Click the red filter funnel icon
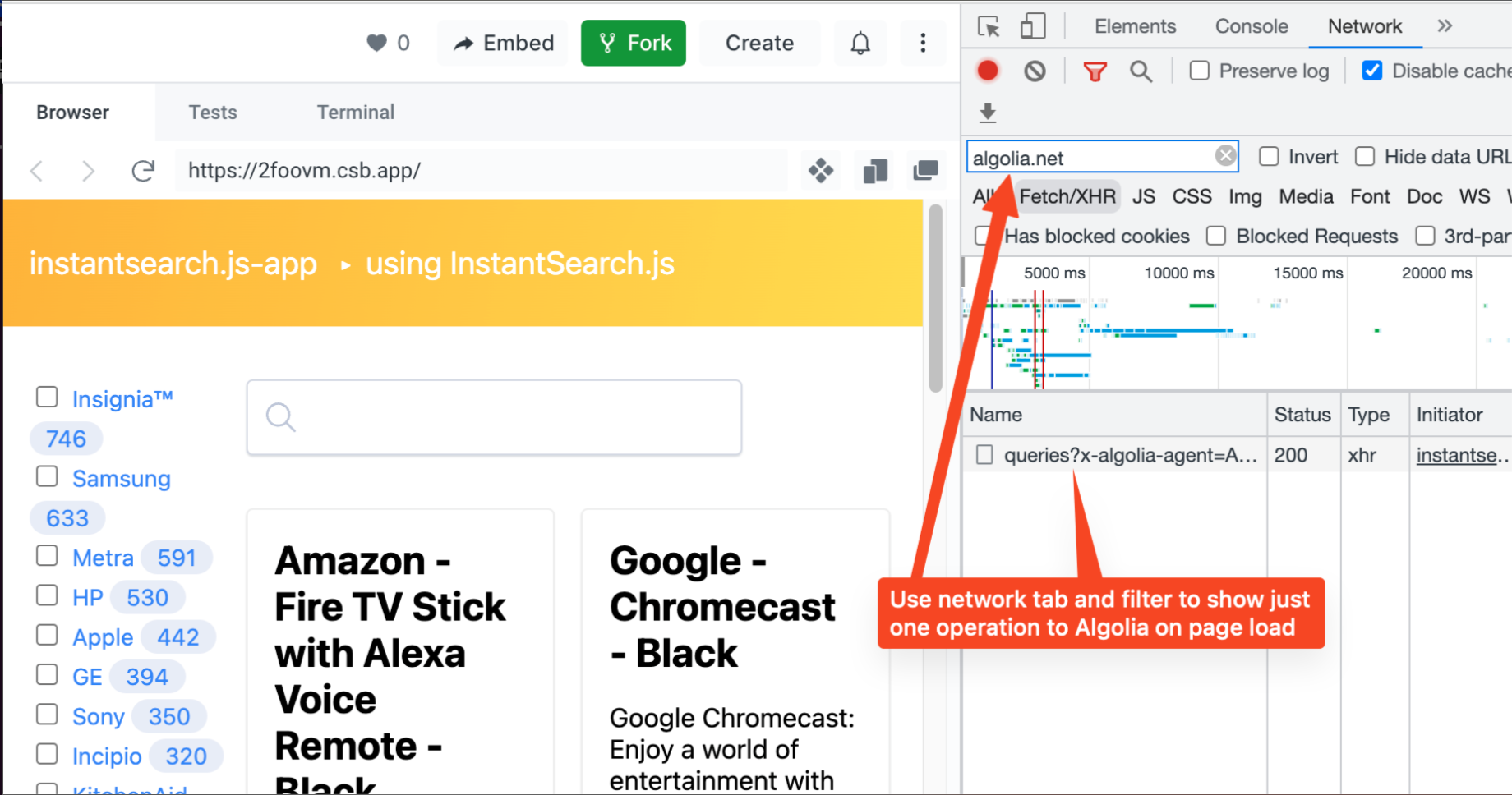The width and height of the screenshot is (1512, 795). tap(1095, 71)
